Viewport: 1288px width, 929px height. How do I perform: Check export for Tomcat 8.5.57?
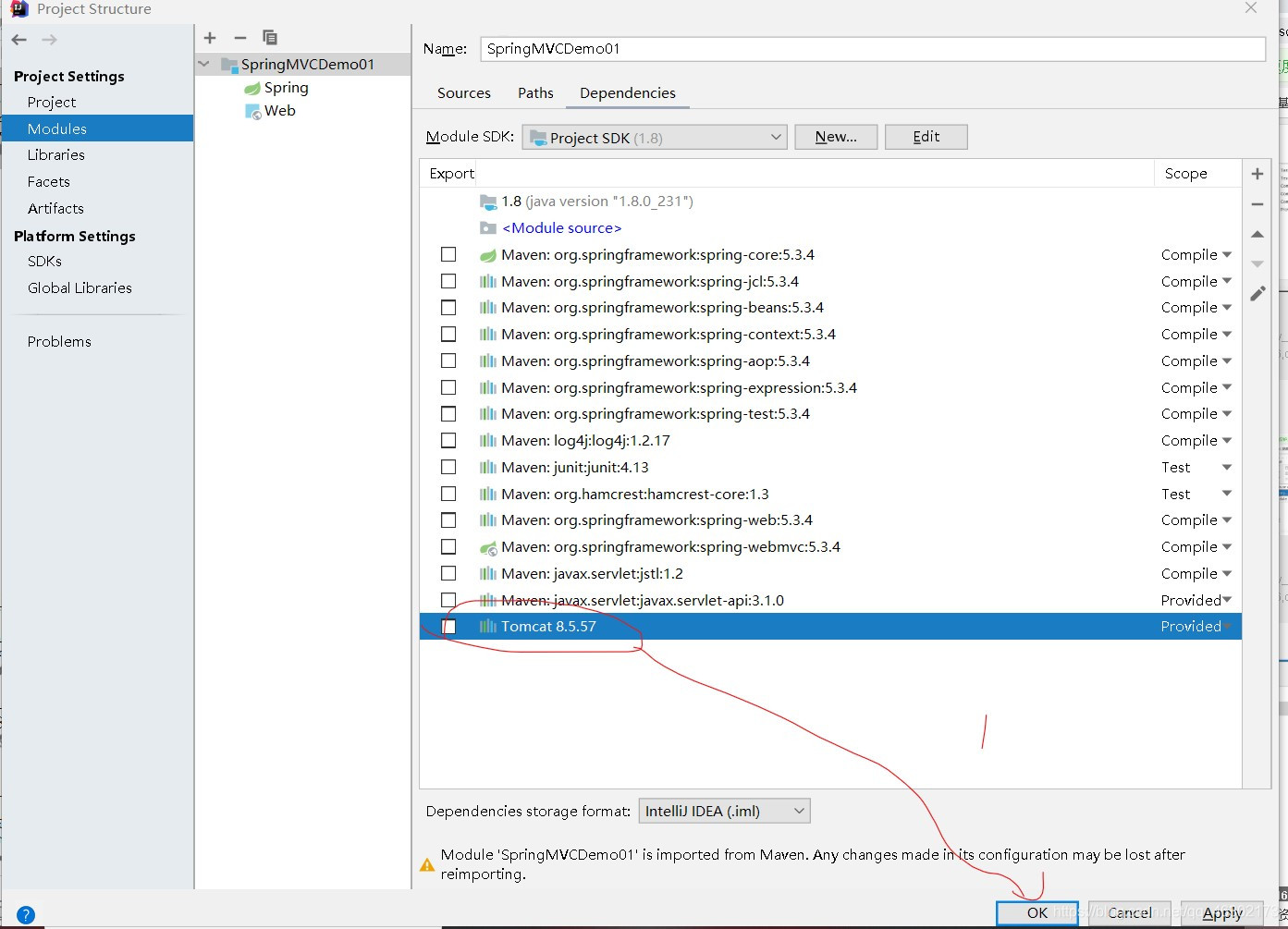point(448,627)
